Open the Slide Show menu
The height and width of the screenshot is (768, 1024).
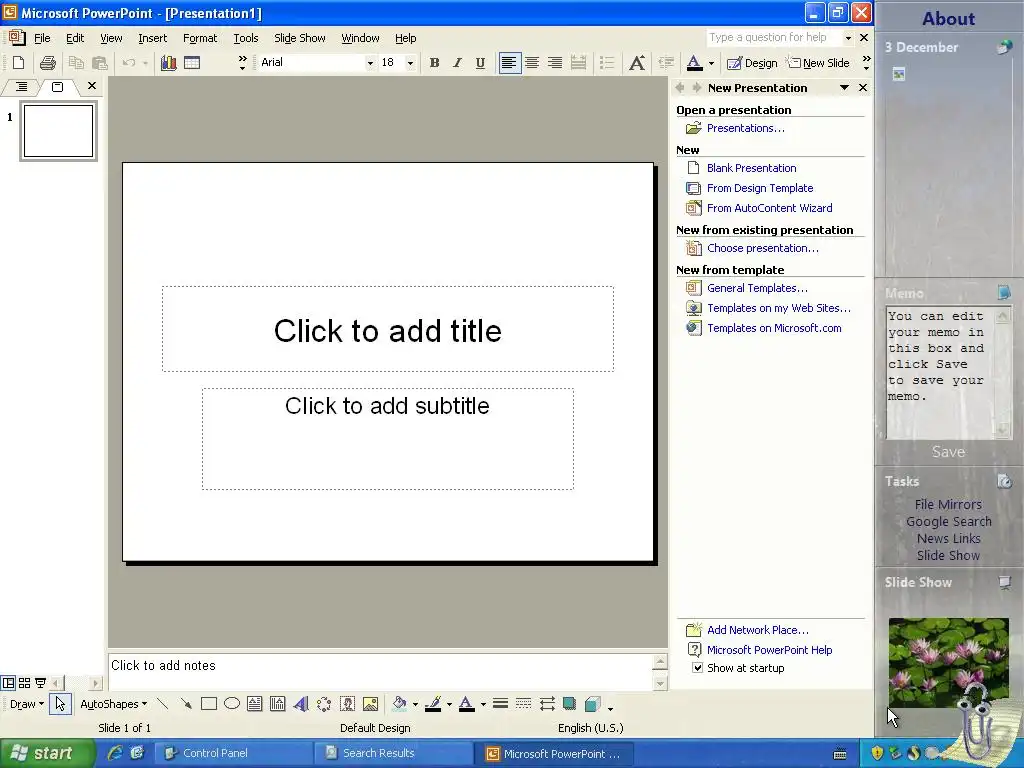tap(300, 38)
